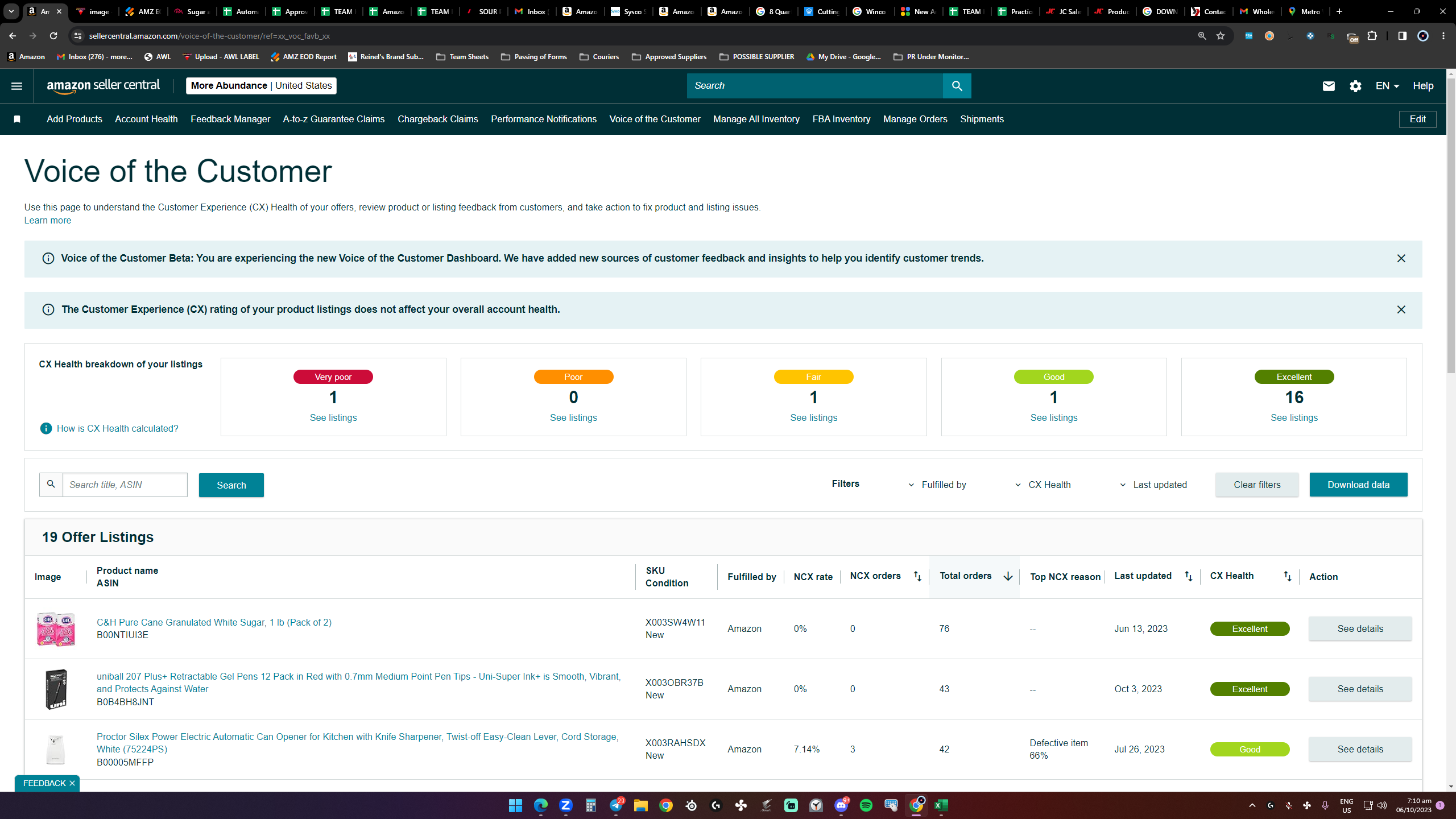
Task: Click the browser address bar URL
Action: click(209, 36)
